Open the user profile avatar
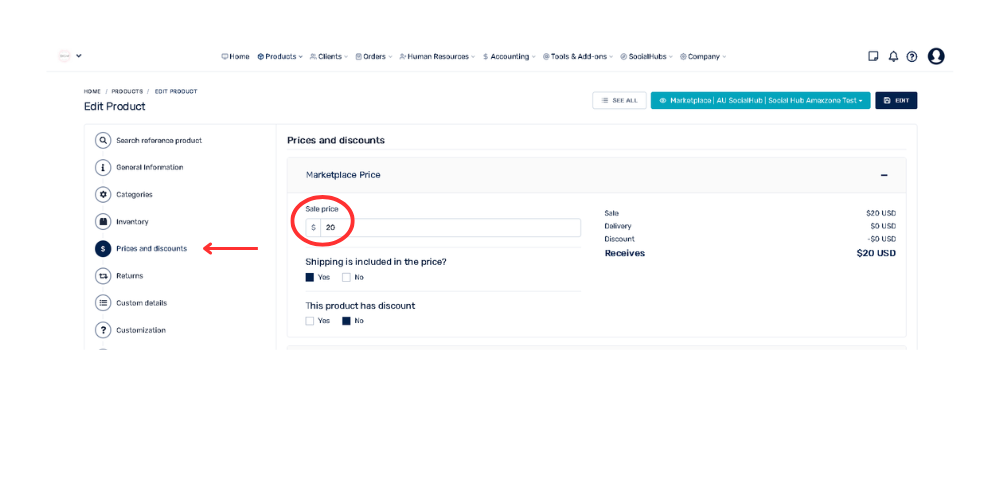Viewport: 1000px width, 500px height. pyautogui.click(x=936, y=56)
